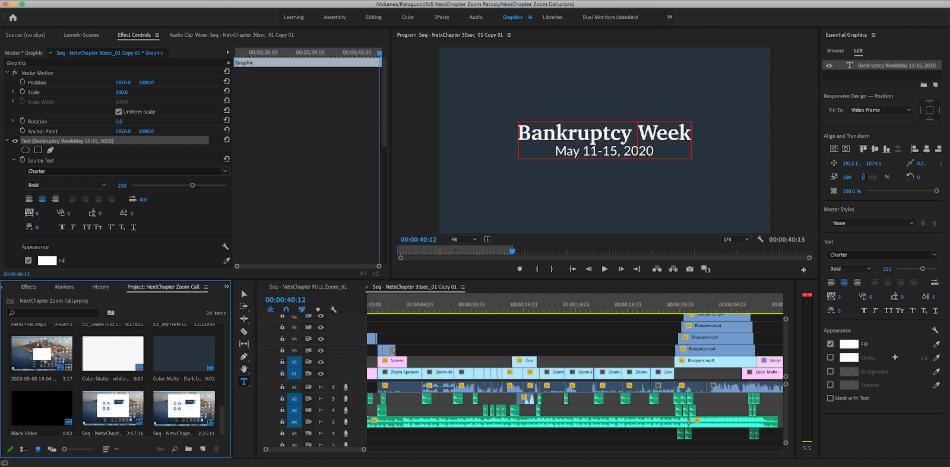Open the Program monitor button editor plus
Viewport: 950px width, 467px height.
803,270
